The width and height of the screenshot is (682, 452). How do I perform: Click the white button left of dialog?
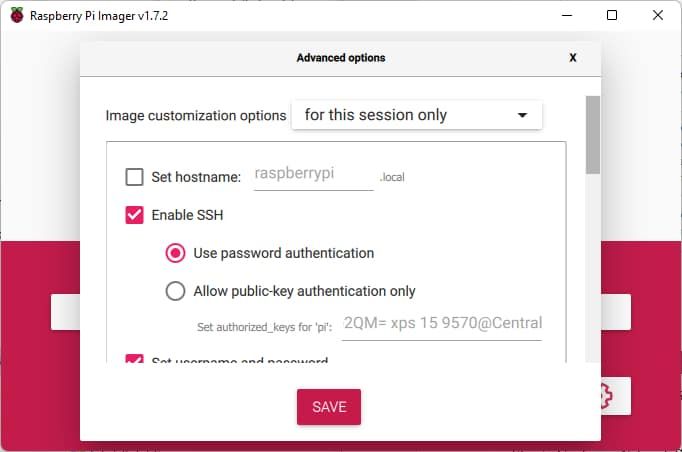(x=65, y=312)
